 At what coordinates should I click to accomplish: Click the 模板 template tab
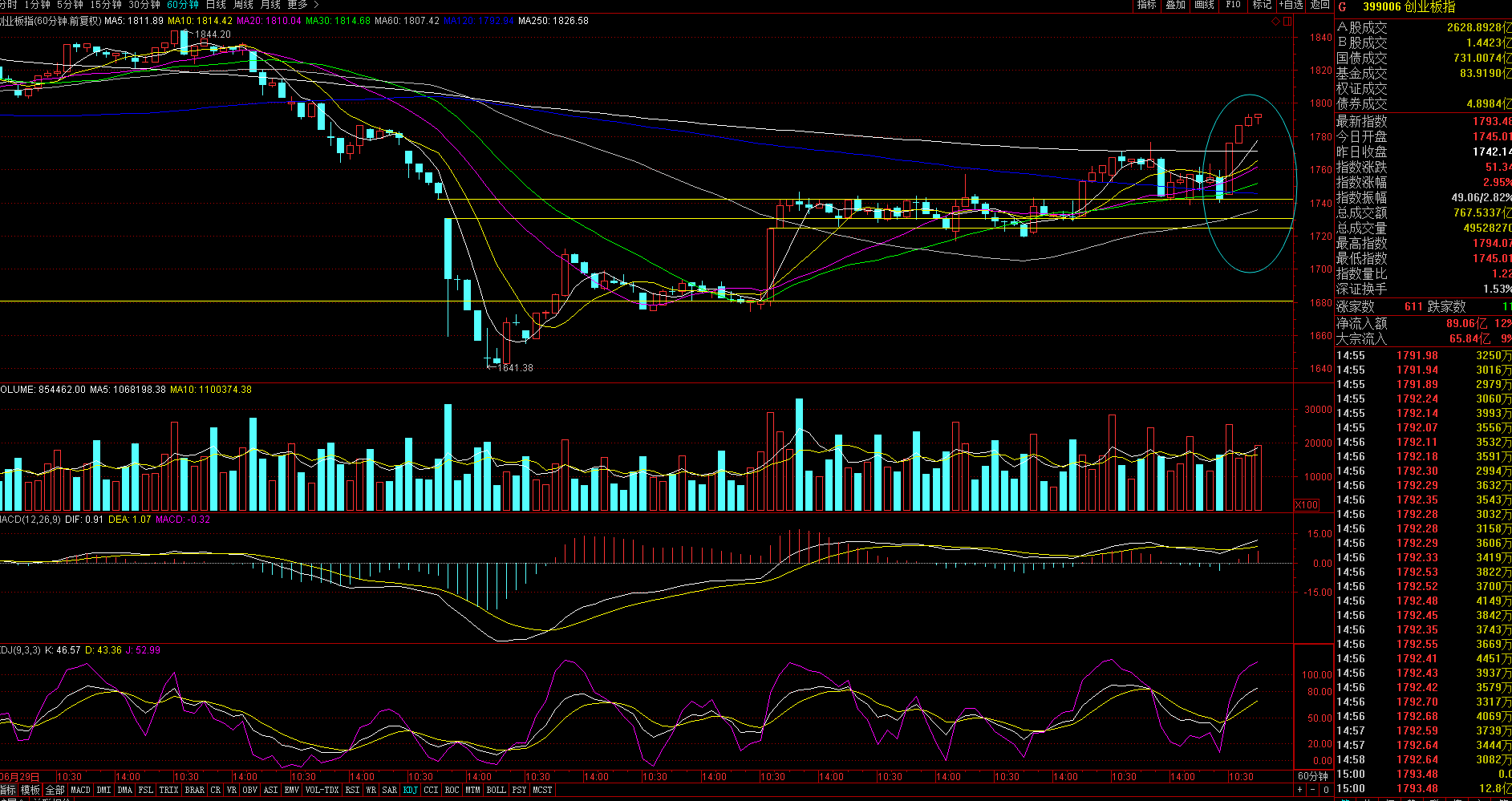[x=30, y=790]
